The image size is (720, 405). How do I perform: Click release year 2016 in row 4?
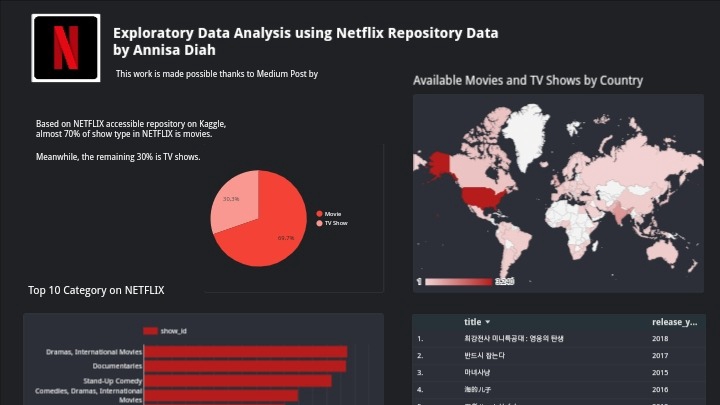pos(660,389)
